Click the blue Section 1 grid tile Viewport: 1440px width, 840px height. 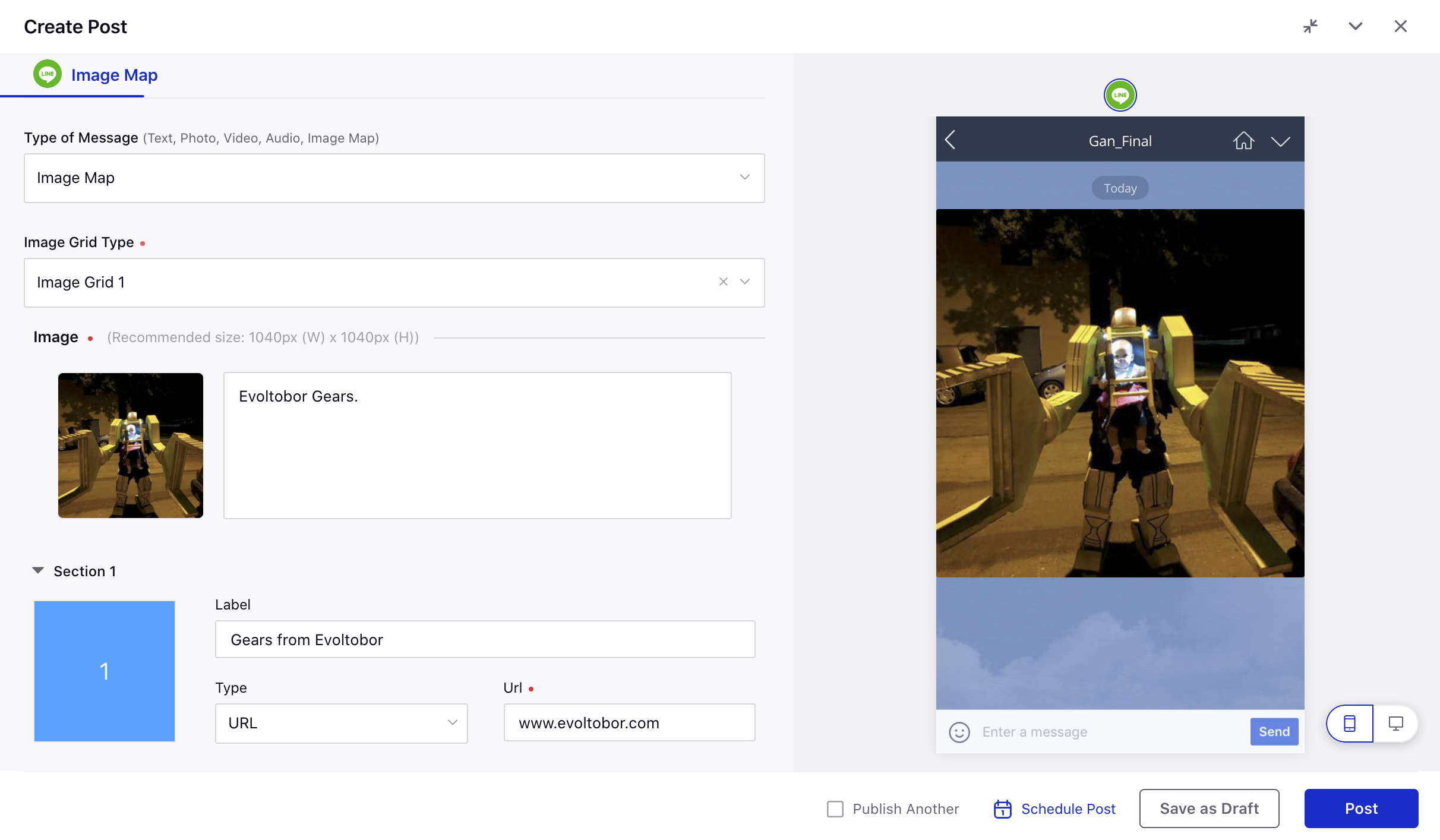tap(105, 671)
